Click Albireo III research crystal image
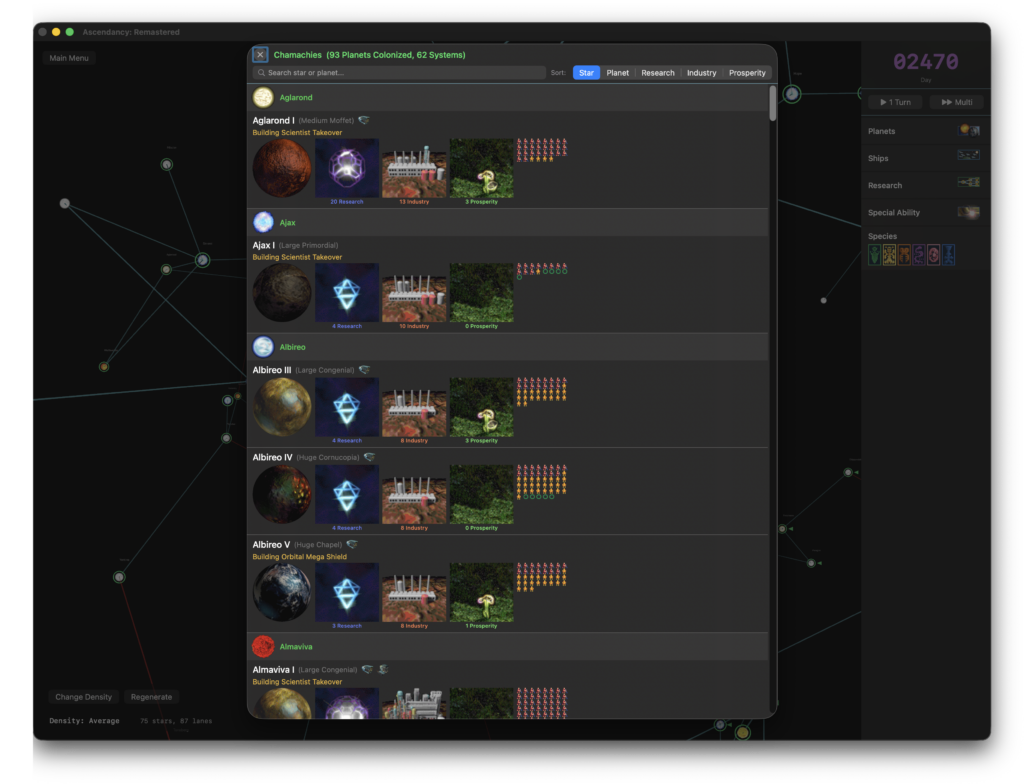1024x784 pixels. [x=347, y=407]
